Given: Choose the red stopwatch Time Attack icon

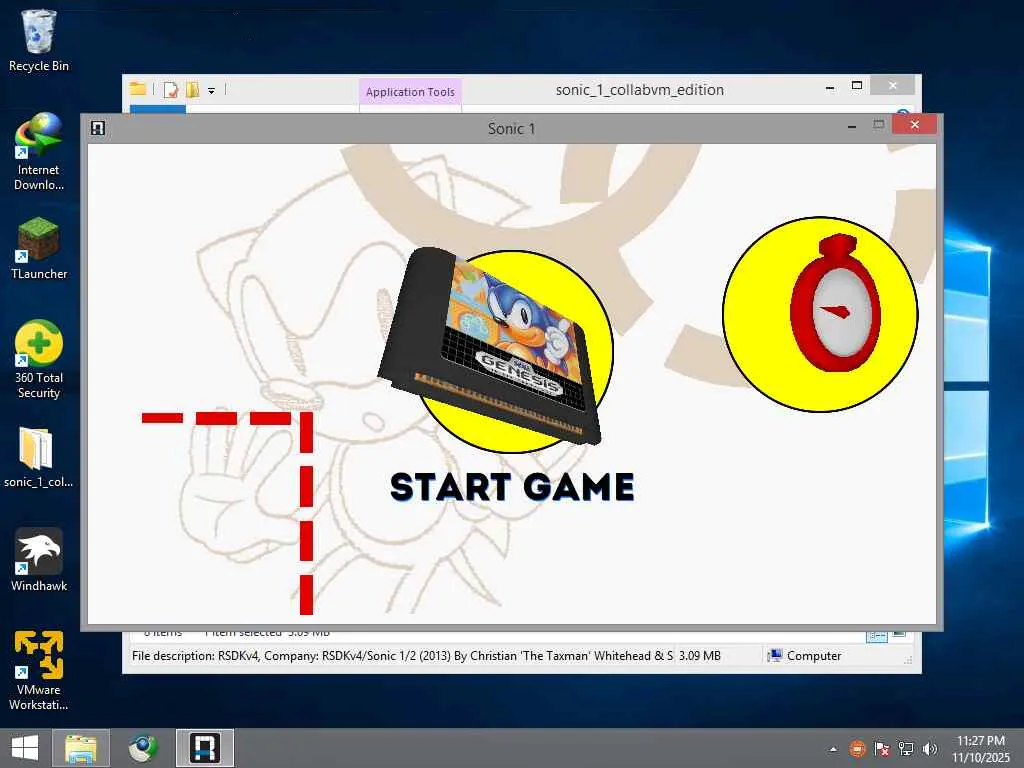Looking at the screenshot, I should [x=820, y=314].
